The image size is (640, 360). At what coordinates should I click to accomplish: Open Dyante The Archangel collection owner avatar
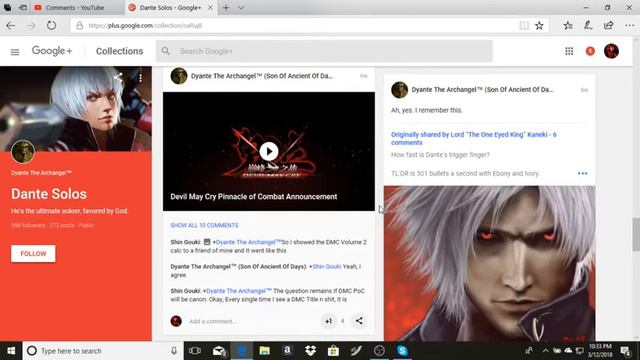tap(23, 151)
